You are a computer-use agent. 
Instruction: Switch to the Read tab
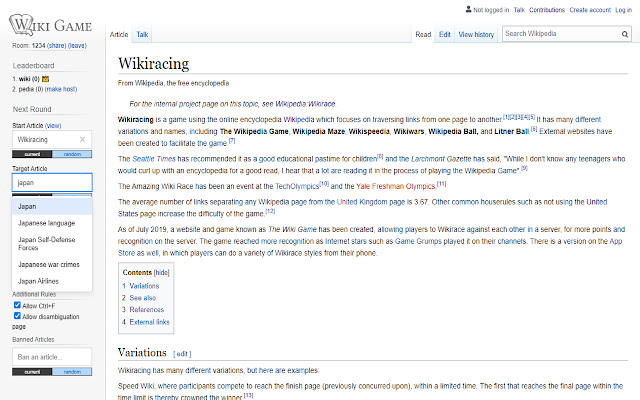[423, 35]
